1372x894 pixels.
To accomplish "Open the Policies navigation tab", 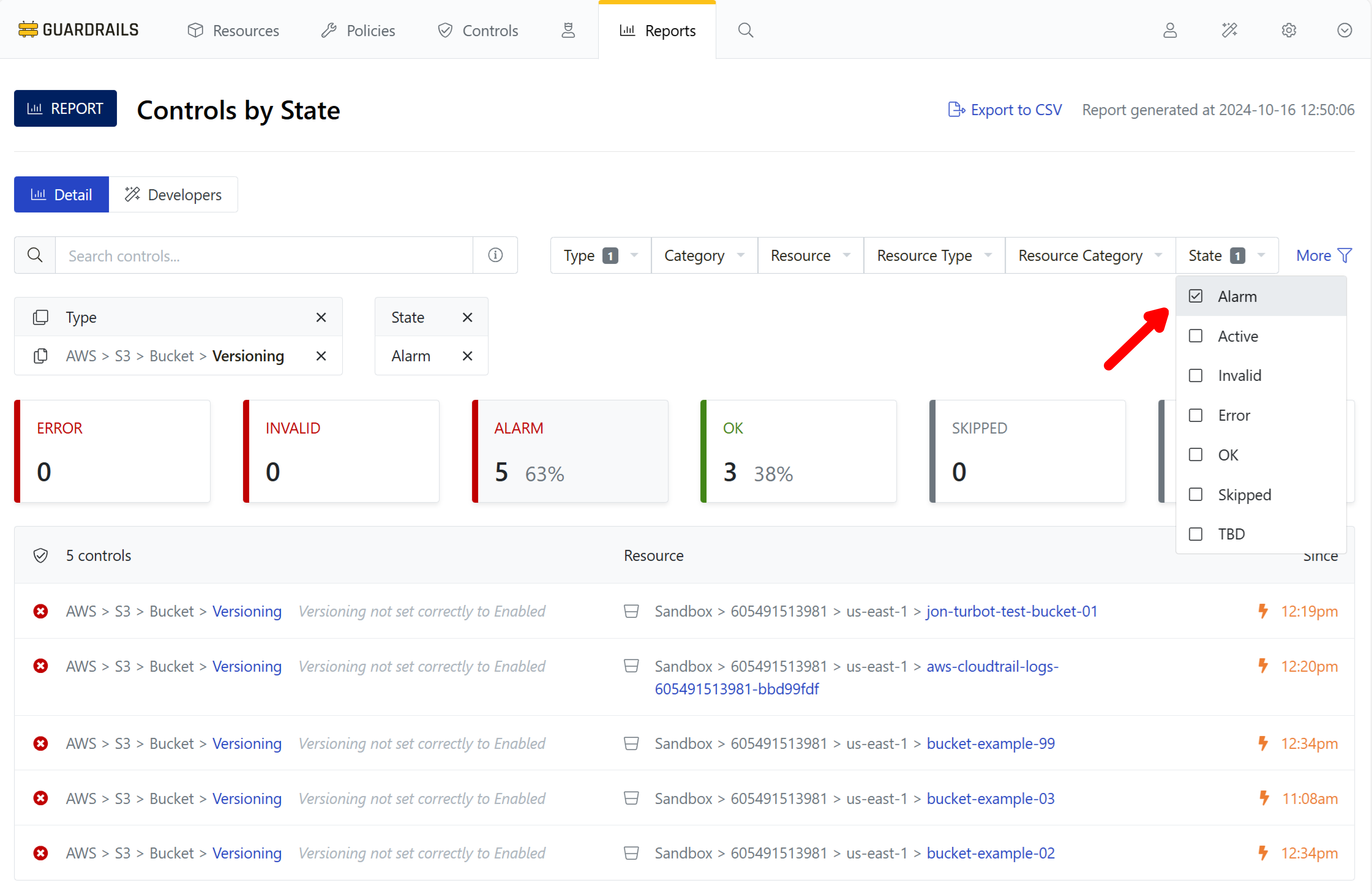I will pos(358,31).
